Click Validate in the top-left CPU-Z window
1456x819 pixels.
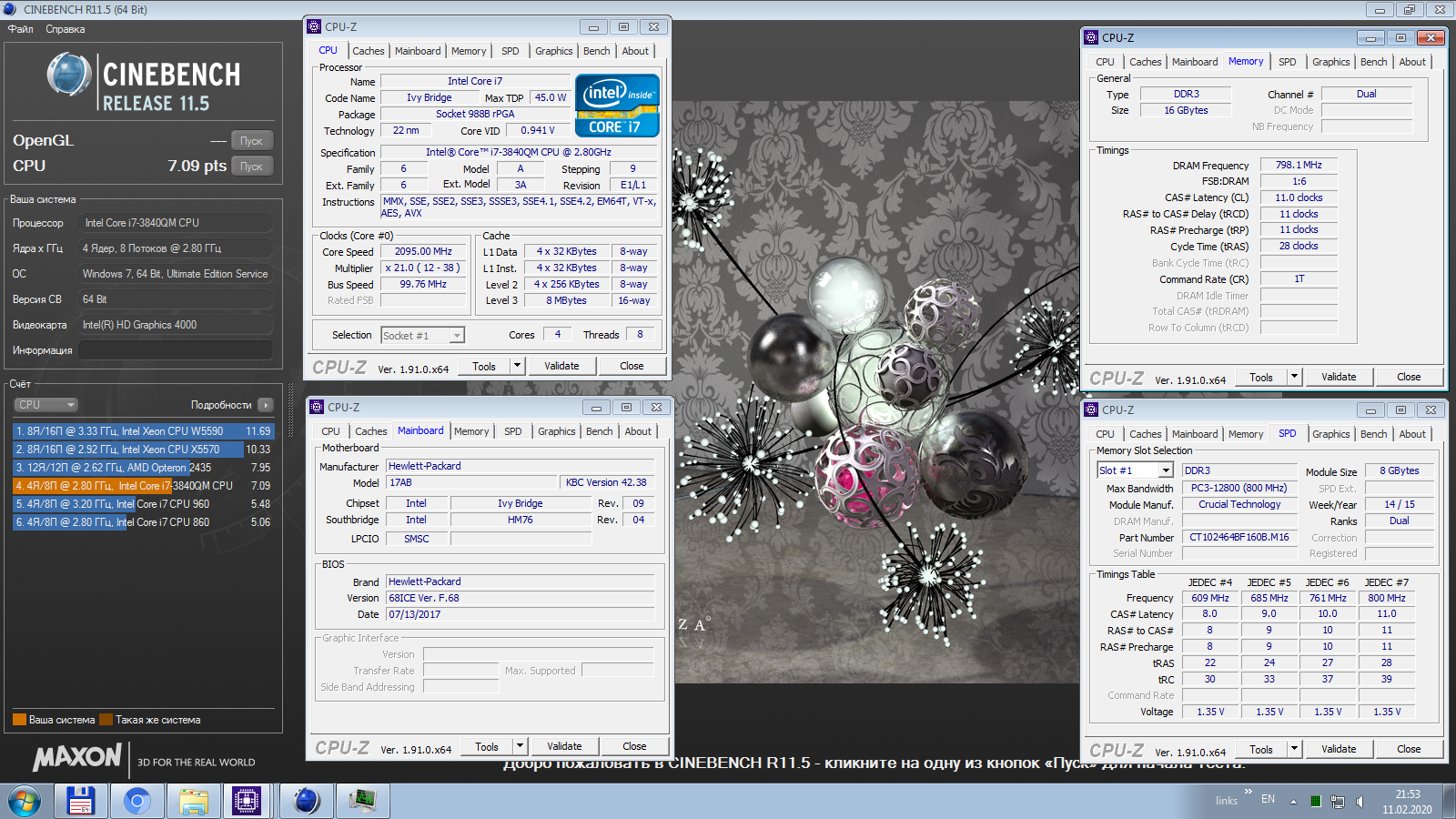click(561, 366)
